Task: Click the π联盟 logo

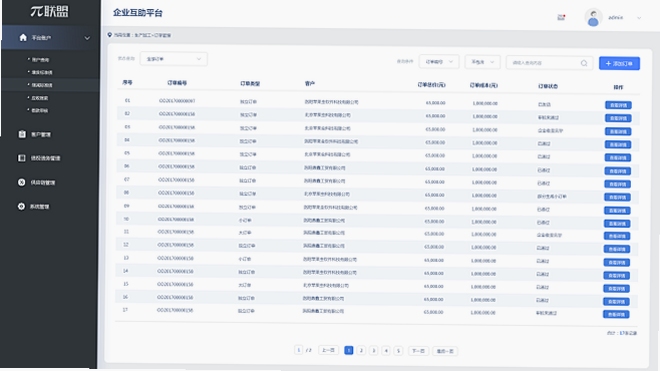Action: tap(49, 11)
